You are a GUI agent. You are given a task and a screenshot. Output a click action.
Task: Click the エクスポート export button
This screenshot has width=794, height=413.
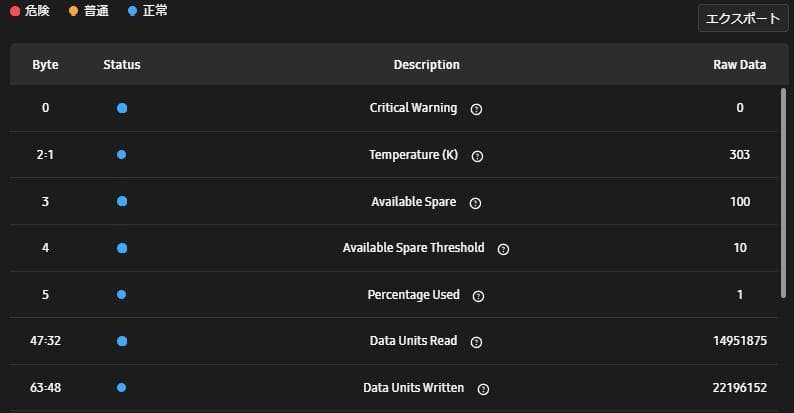pos(743,18)
